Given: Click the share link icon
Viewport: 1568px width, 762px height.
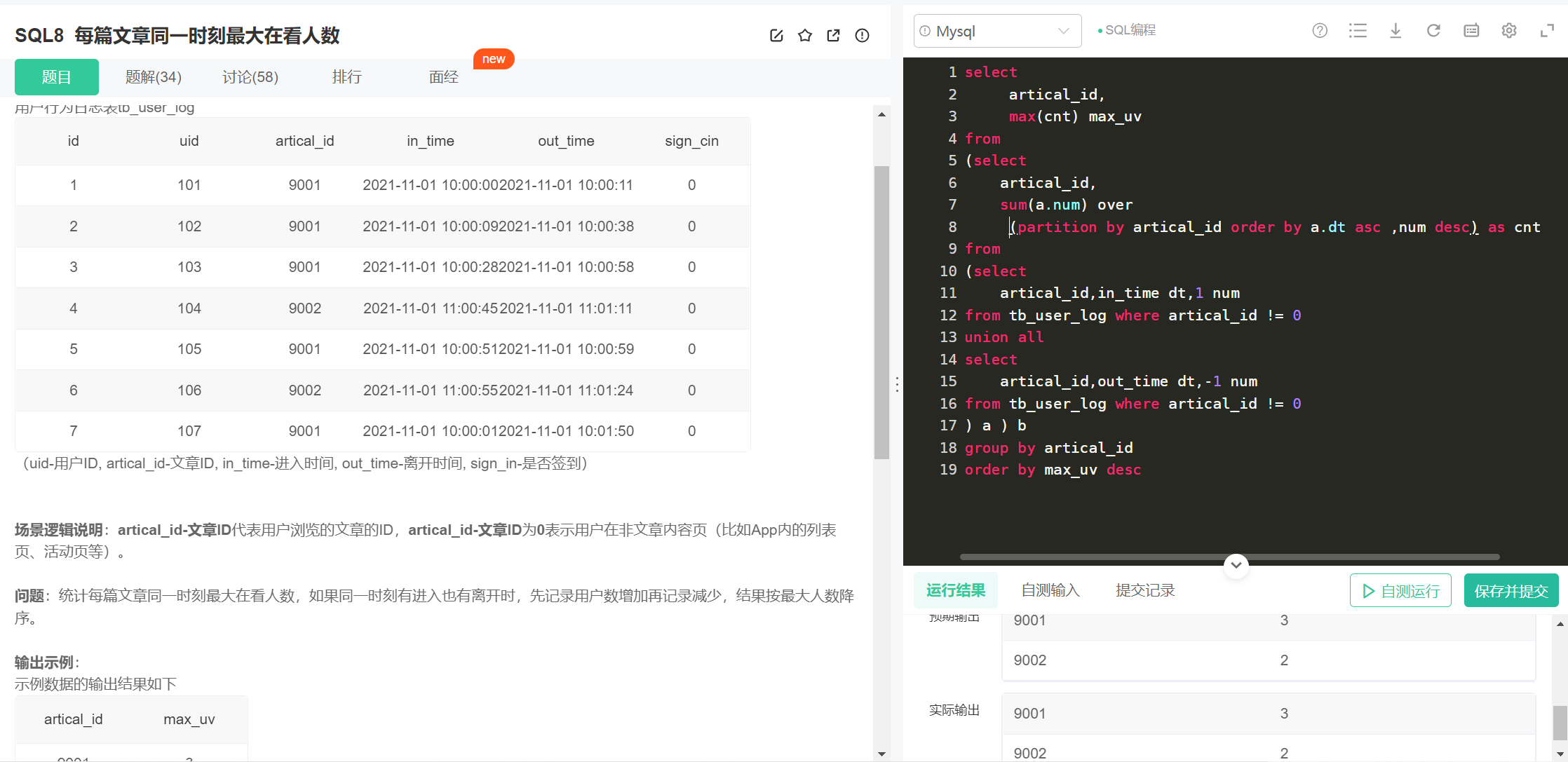Looking at the screenshot, I should click(x=833, y=36).
